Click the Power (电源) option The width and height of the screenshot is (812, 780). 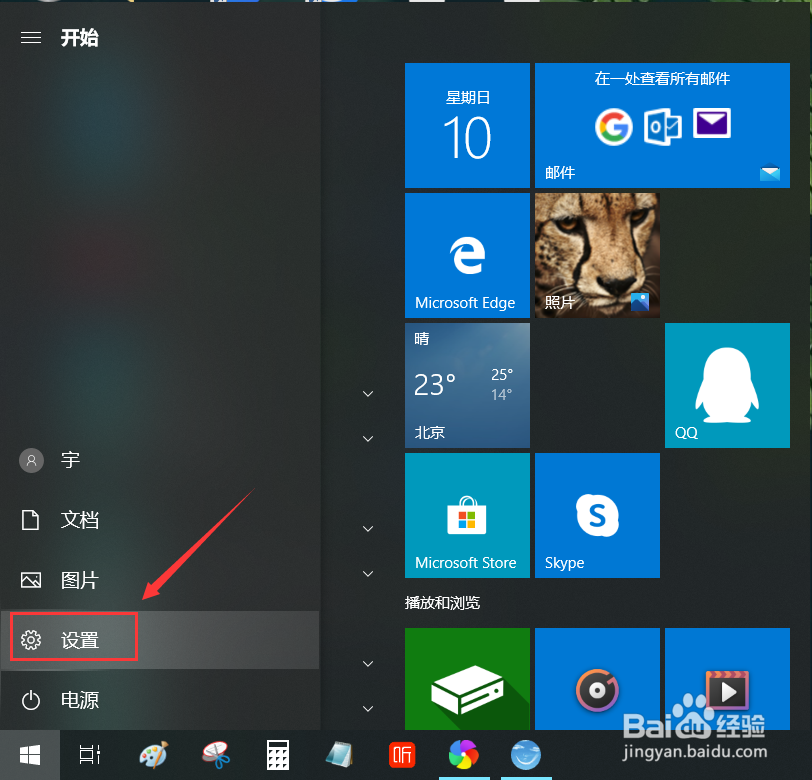coord(160,700)
